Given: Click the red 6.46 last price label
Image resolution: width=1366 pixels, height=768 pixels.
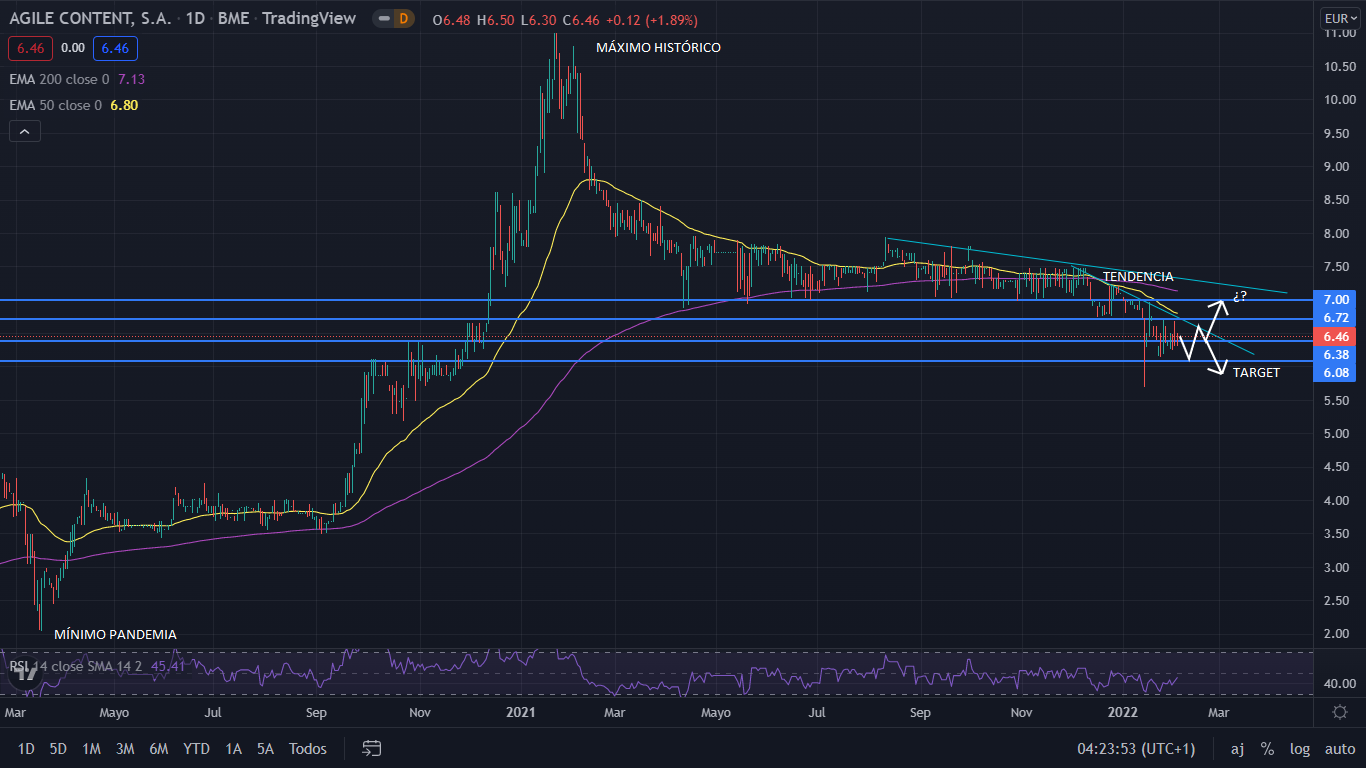Looking at the screenshot, I should click(x=1337, y=336).
